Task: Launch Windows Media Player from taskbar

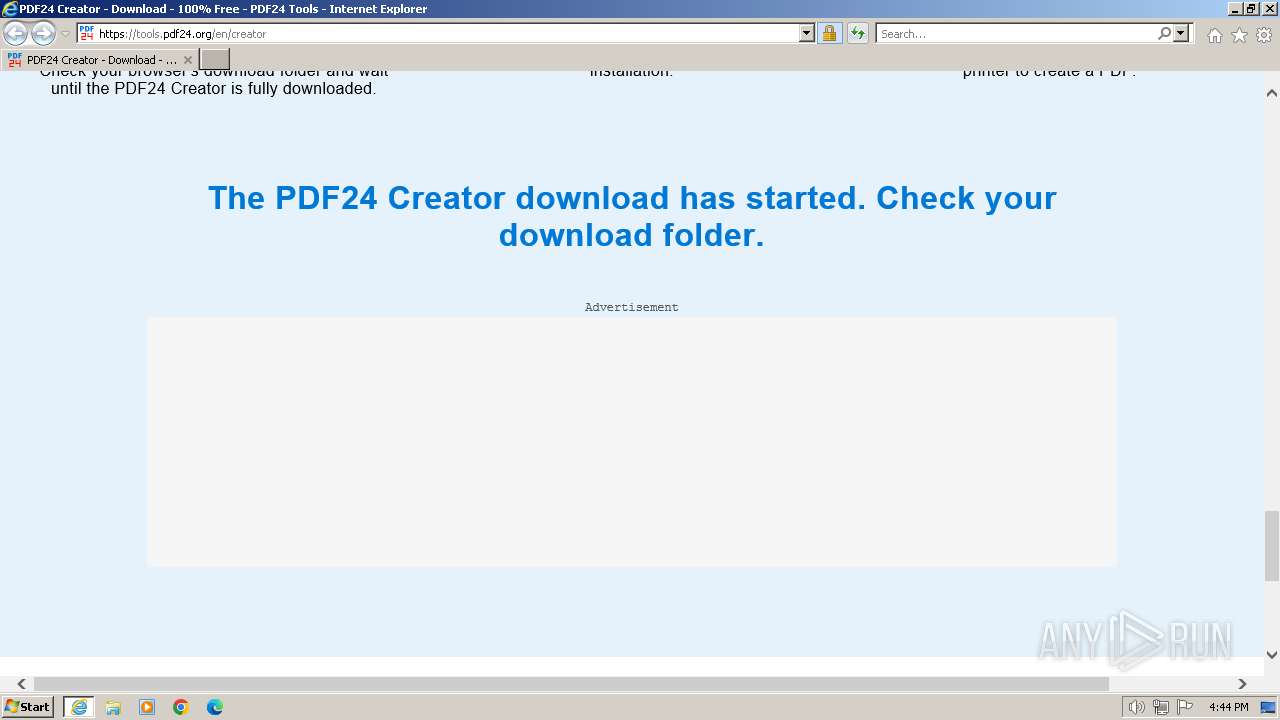Action: (x=147, y=707)
